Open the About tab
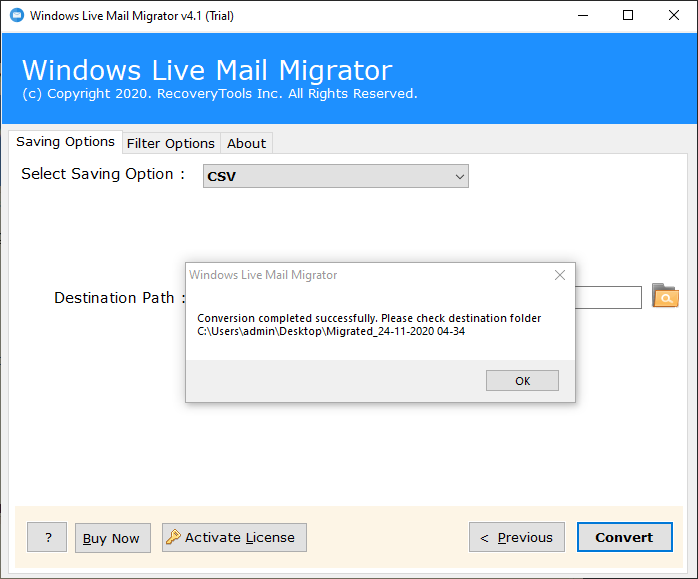698x579 pixels. click(x=246, y=143)
